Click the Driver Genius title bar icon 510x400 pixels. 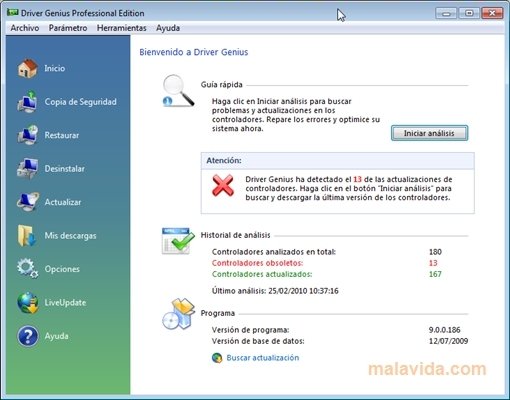tap(13, 13)
